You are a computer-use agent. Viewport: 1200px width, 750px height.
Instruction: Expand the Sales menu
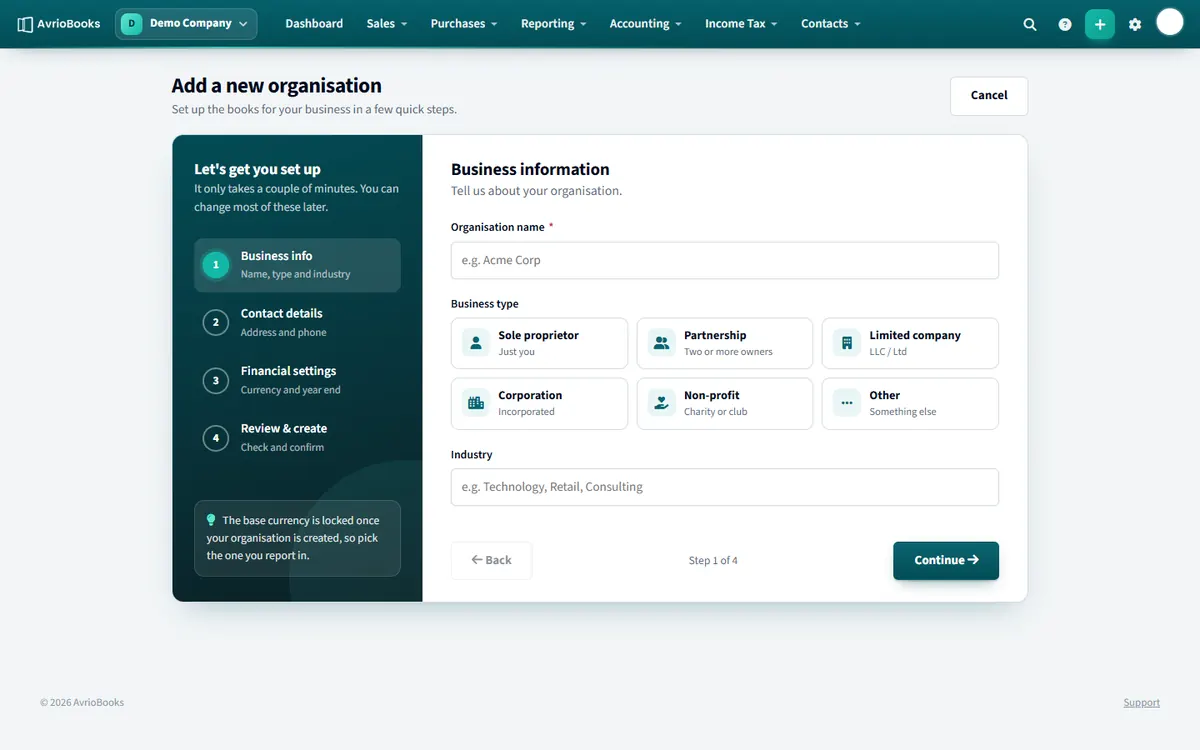(x=386, y=24)
